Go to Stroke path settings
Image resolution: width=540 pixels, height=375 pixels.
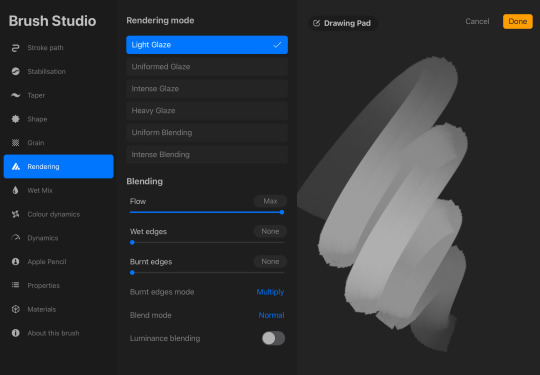(x=59, y=48)
